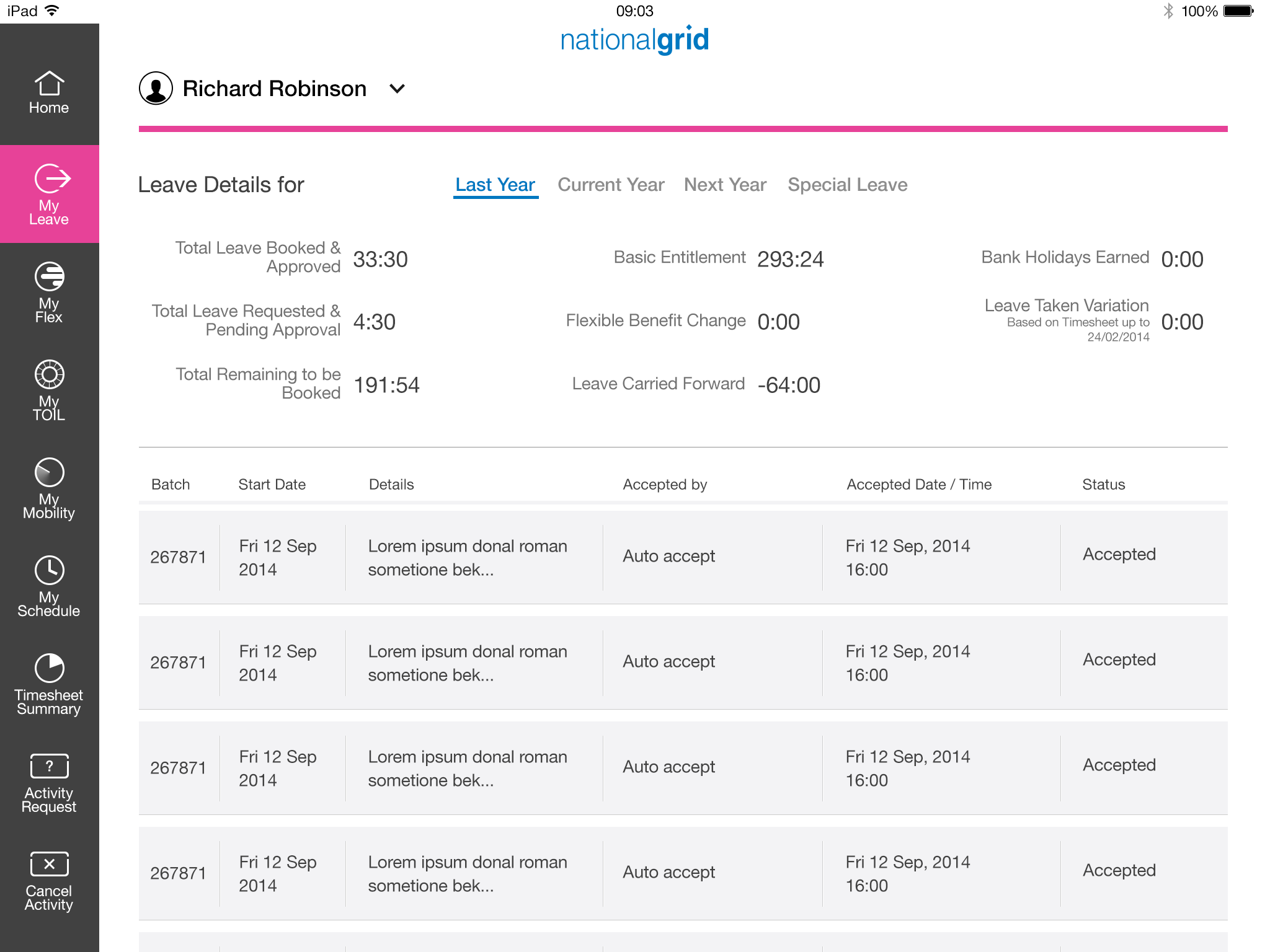Expand the Richard Robinson user dropdown
The height and width of the screenshot is (952, 1270).
[397, 89]
